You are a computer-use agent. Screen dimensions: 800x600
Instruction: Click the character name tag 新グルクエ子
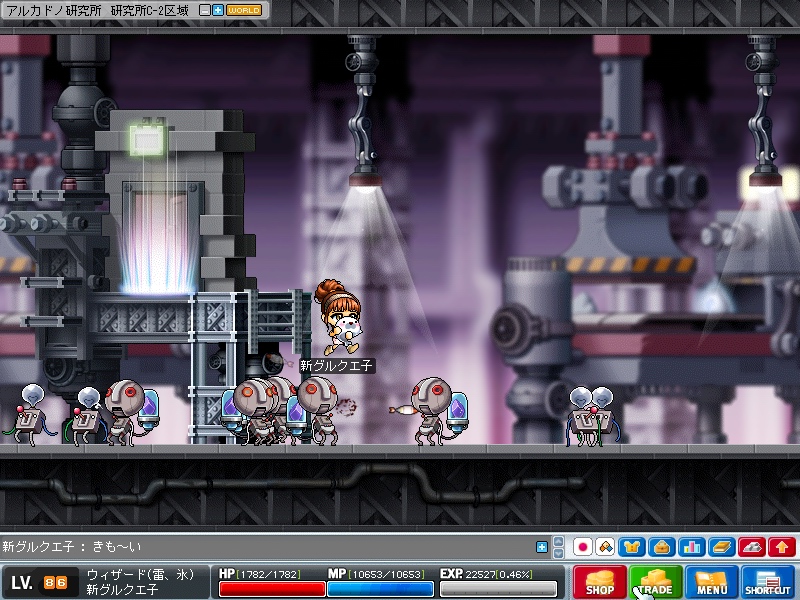pos(336,365)
